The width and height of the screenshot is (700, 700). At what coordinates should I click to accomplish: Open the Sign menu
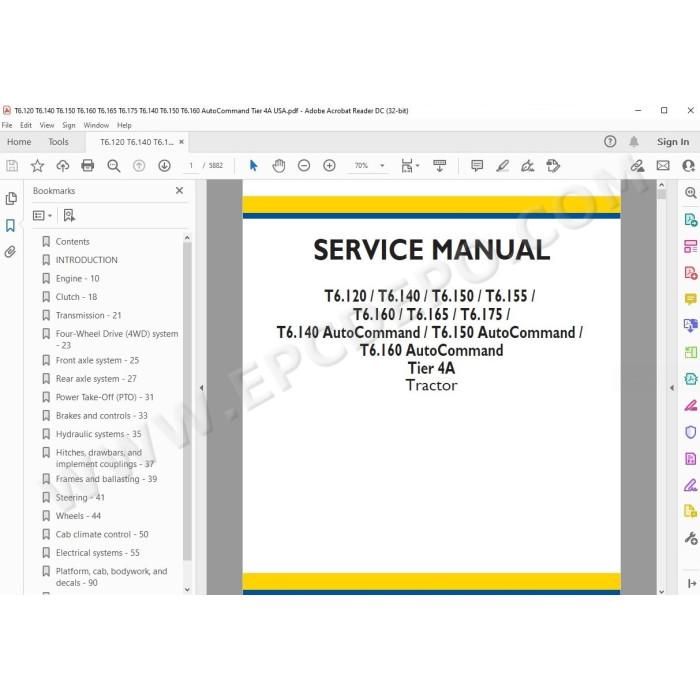pos(68,125)
